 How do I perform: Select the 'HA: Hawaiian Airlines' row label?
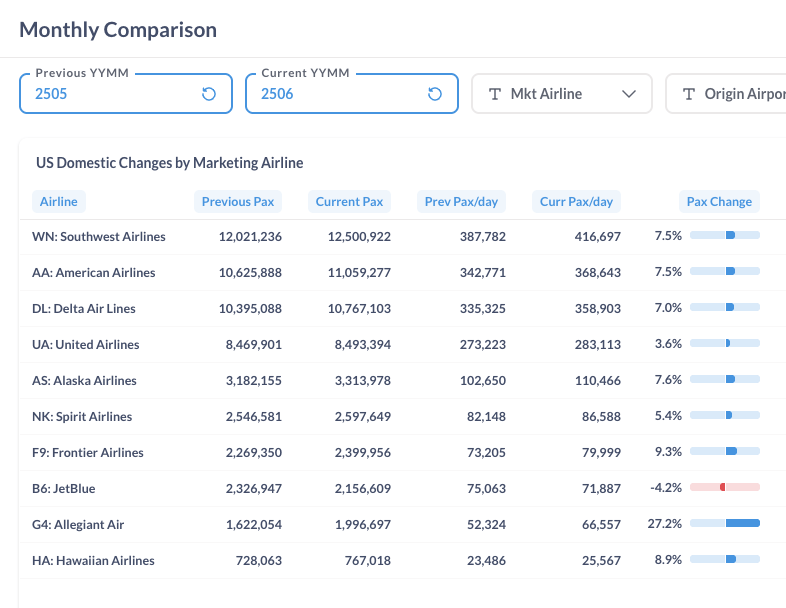pos(93,561)
